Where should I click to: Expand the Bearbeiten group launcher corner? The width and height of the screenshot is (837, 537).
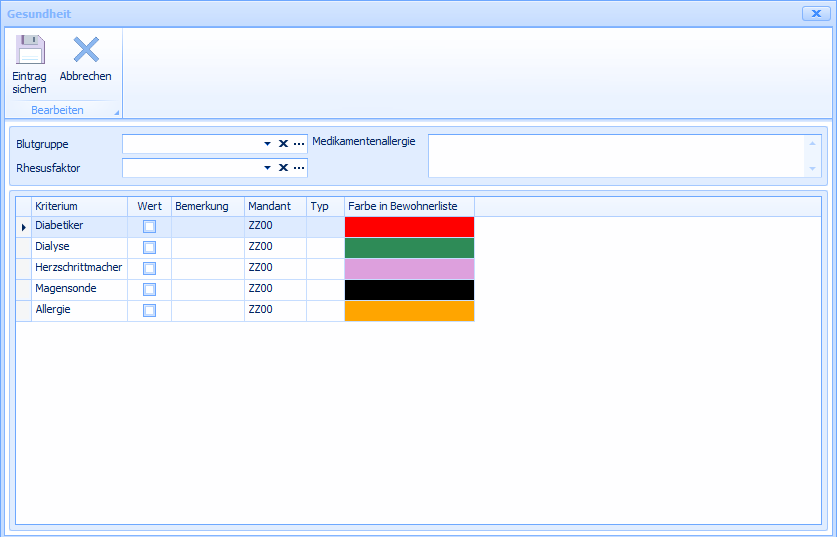116,112
